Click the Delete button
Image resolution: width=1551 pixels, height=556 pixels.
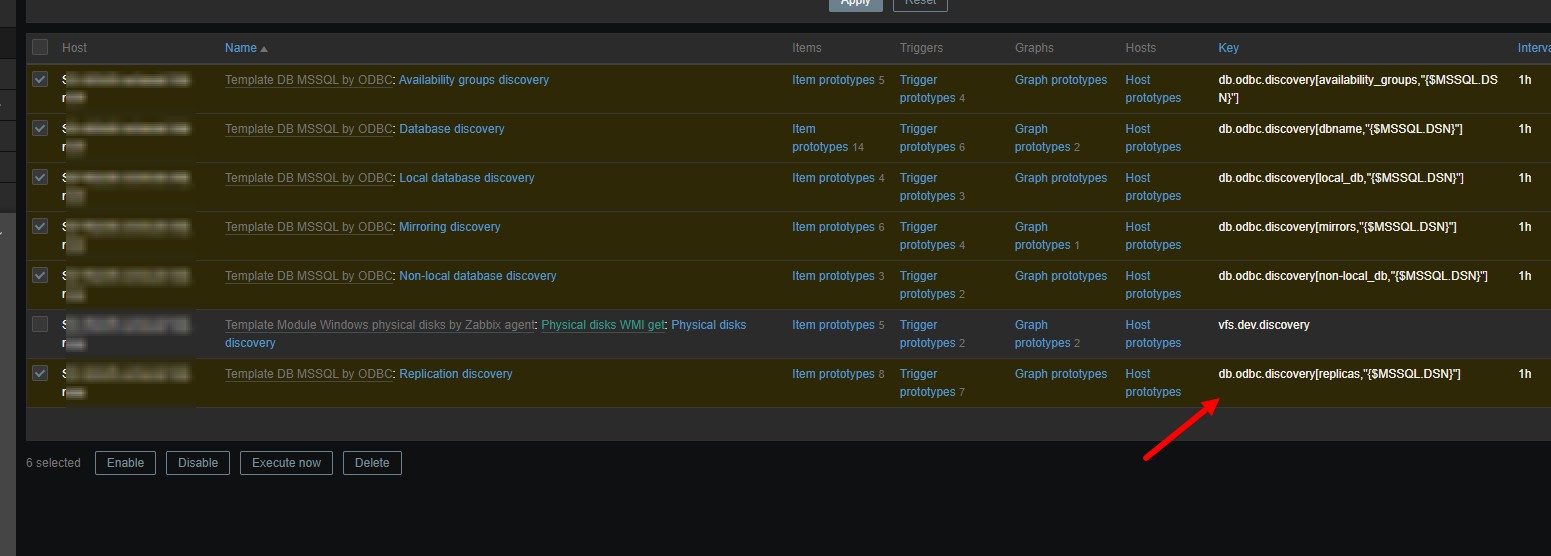point(372,463)
